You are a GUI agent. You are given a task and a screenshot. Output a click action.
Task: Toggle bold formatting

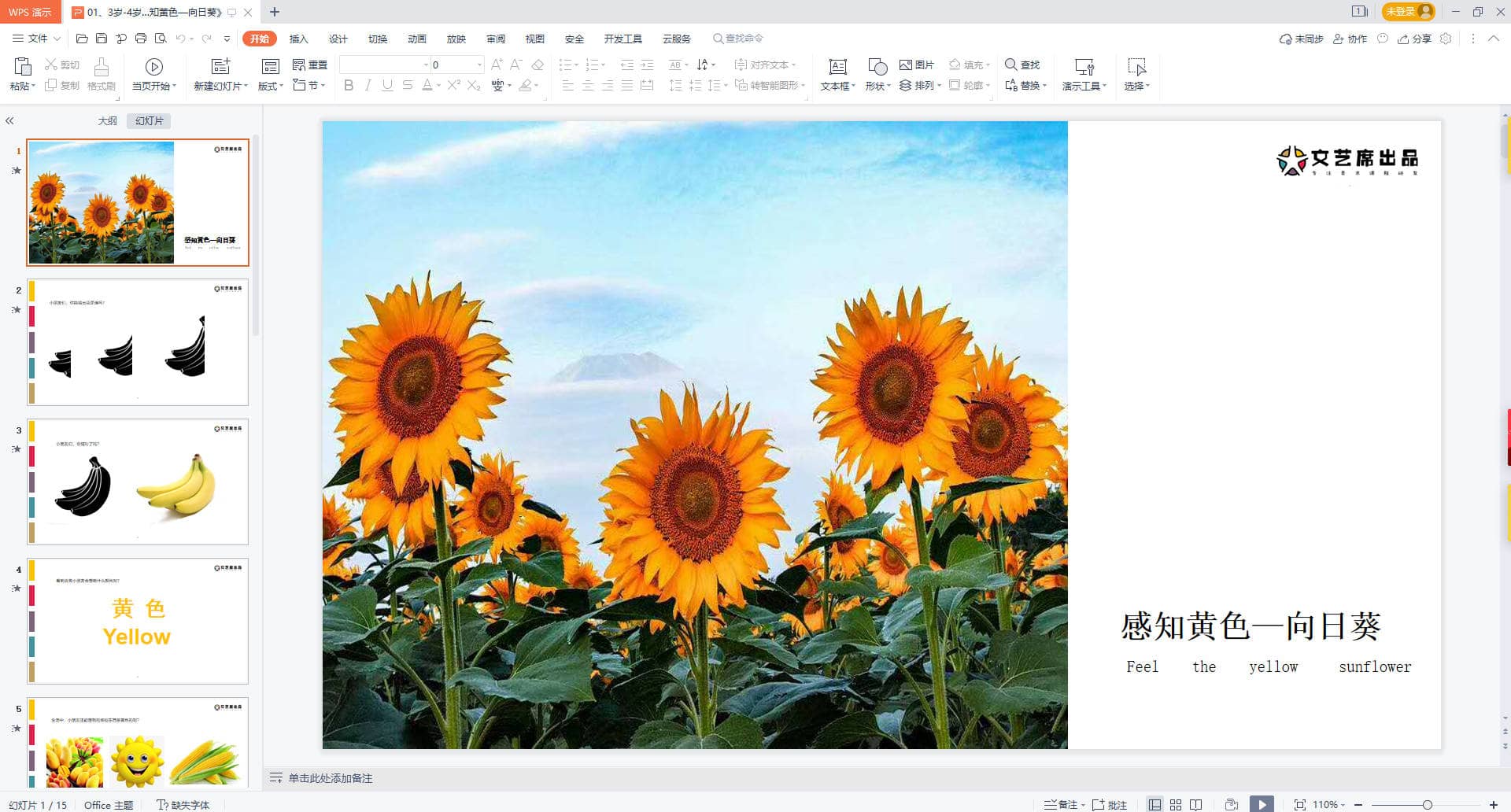tap(349, 85)
